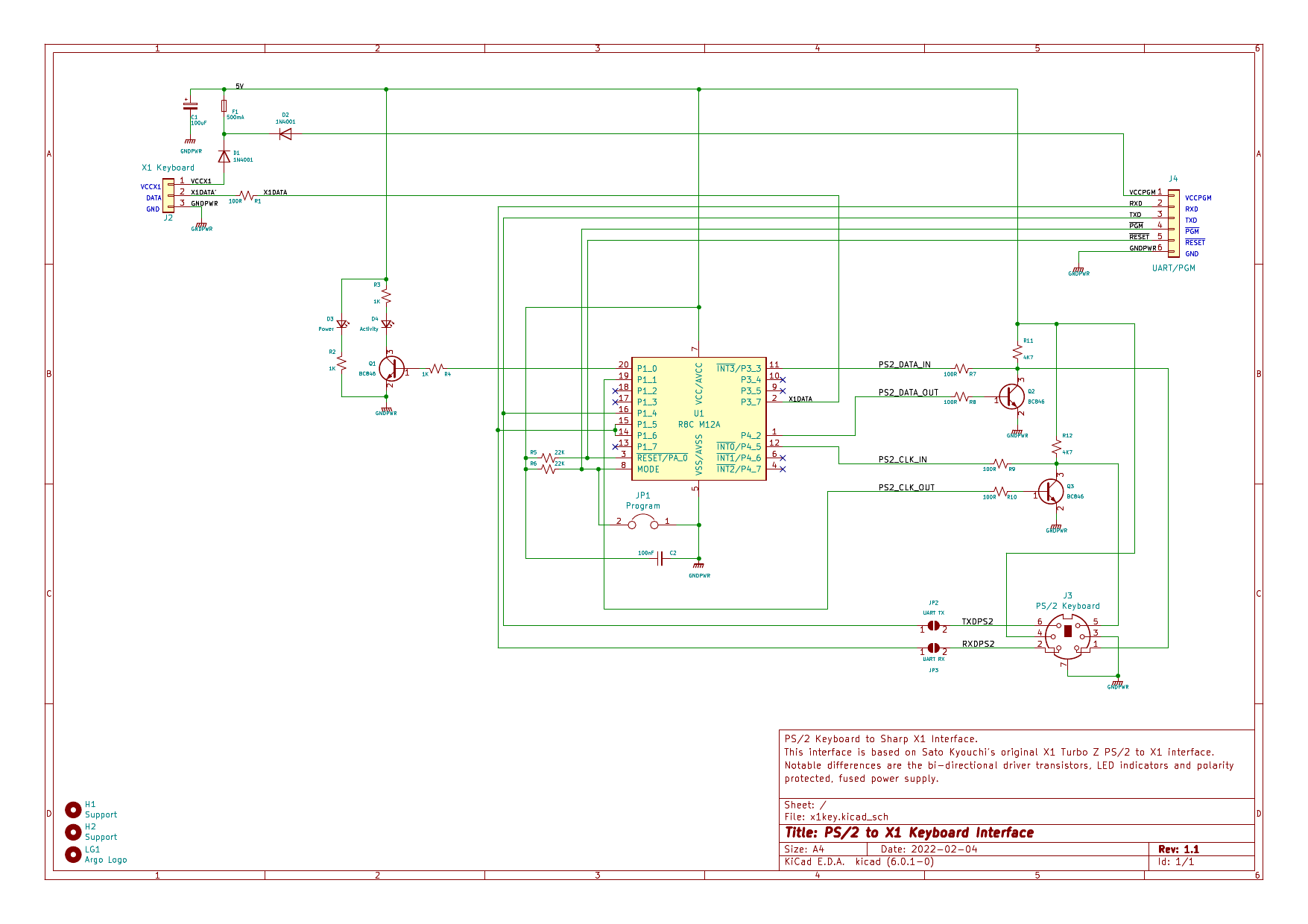Click the R4 1K base resistor symbol

(437, 369)
